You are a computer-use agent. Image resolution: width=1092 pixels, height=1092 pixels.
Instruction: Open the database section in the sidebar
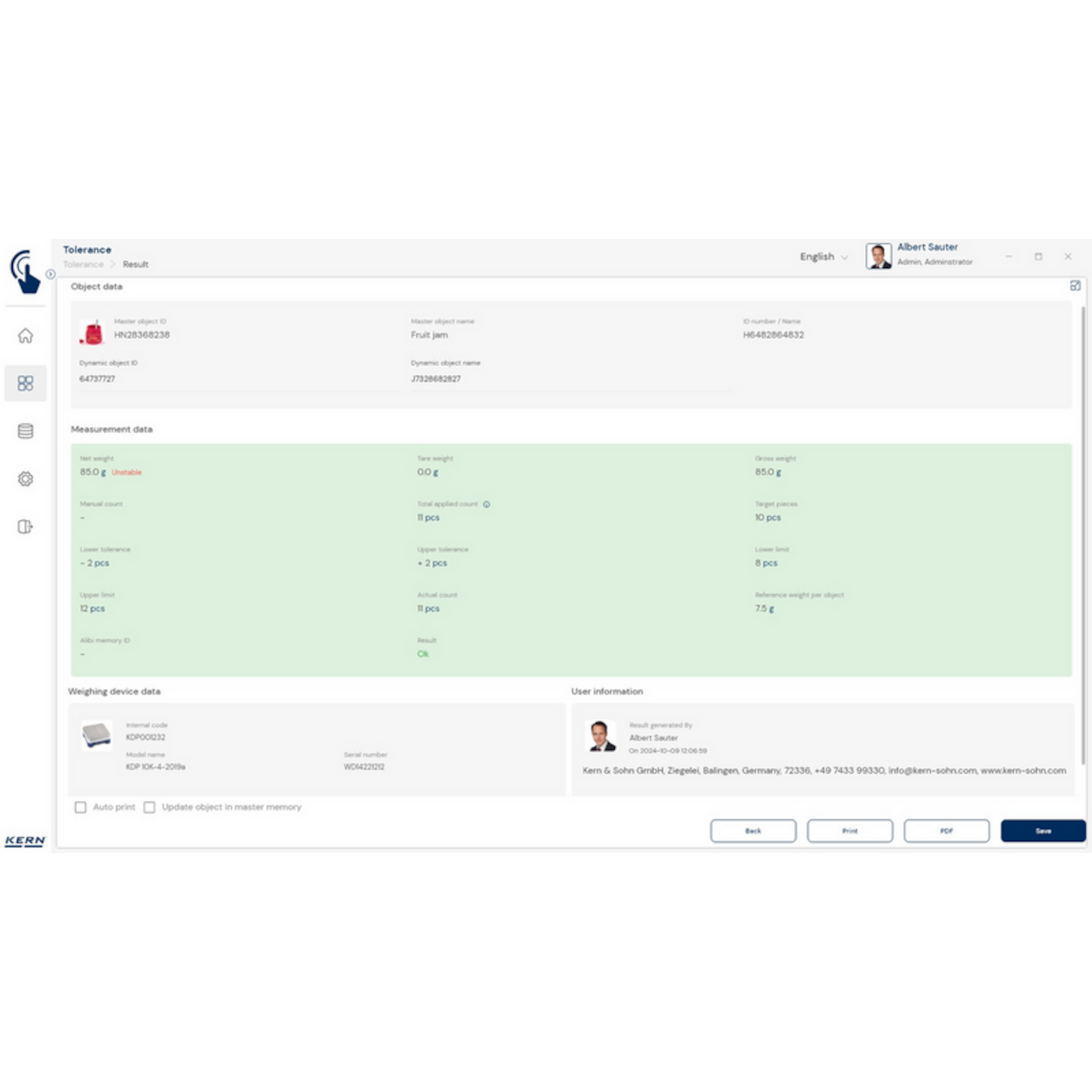pos(26,432)
